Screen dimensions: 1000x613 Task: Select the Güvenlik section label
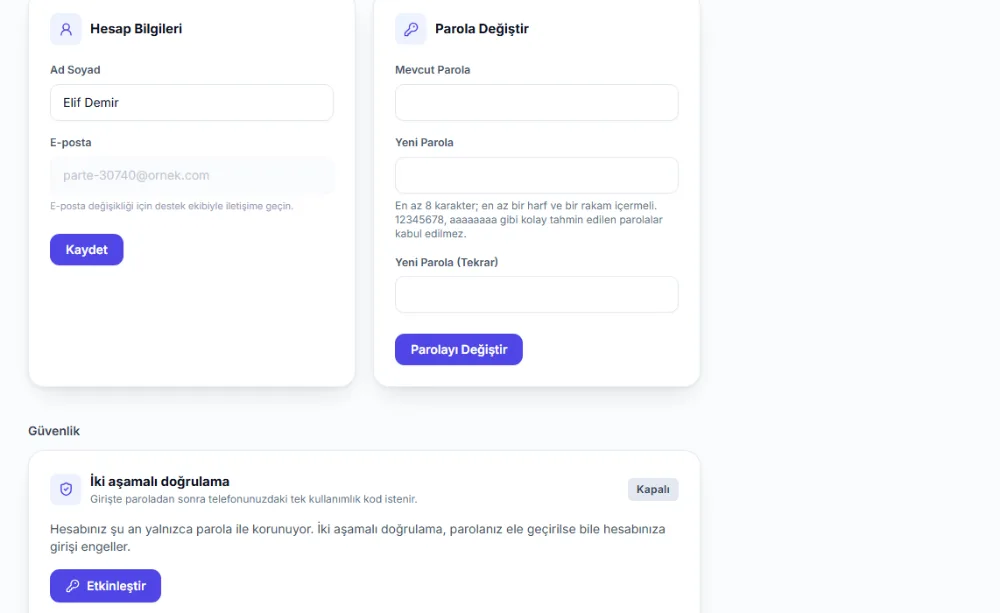pyautogui.click(x=54, y=431)
